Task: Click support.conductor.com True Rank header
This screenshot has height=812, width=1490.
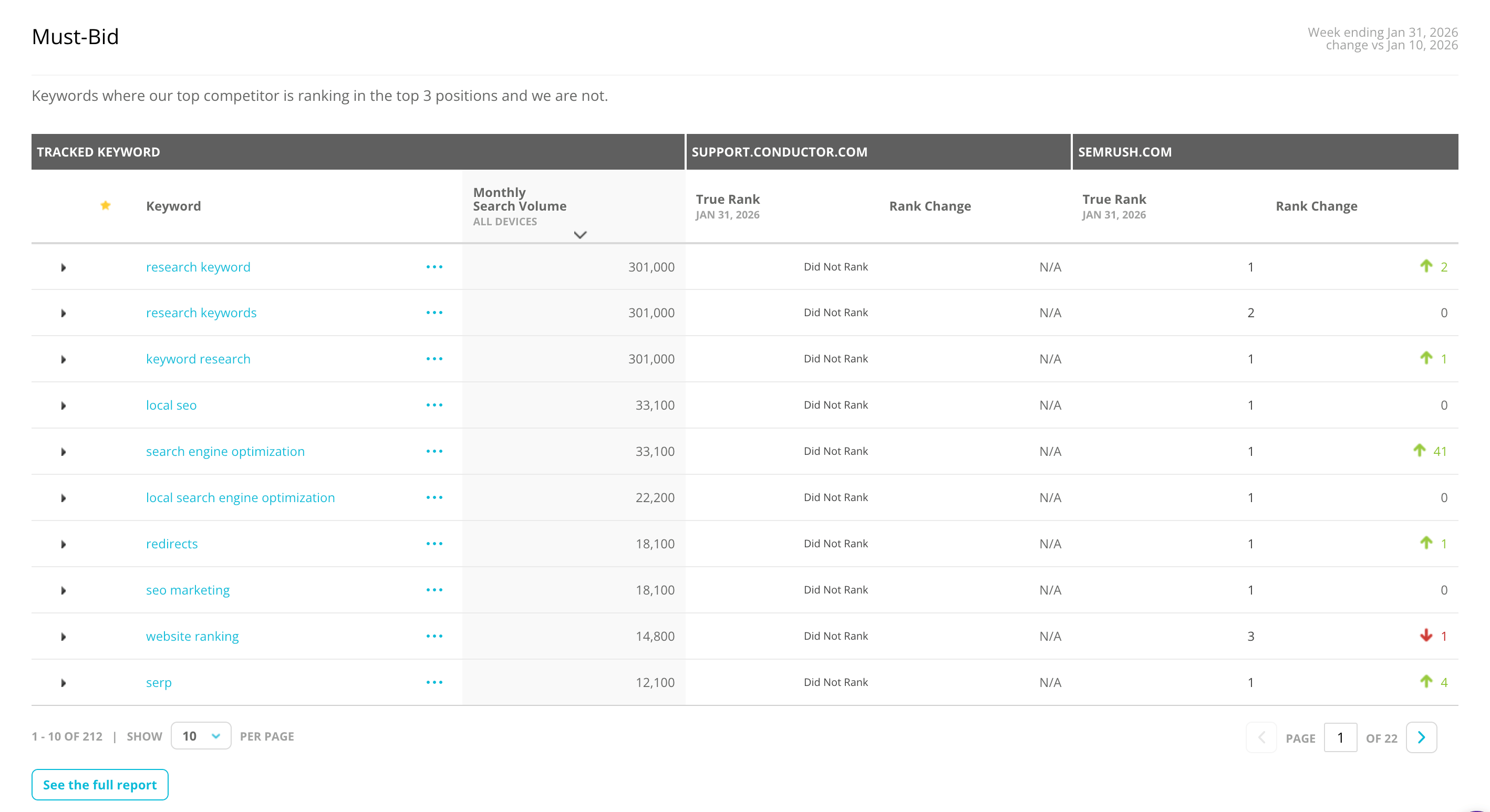Action: (728, 206)
